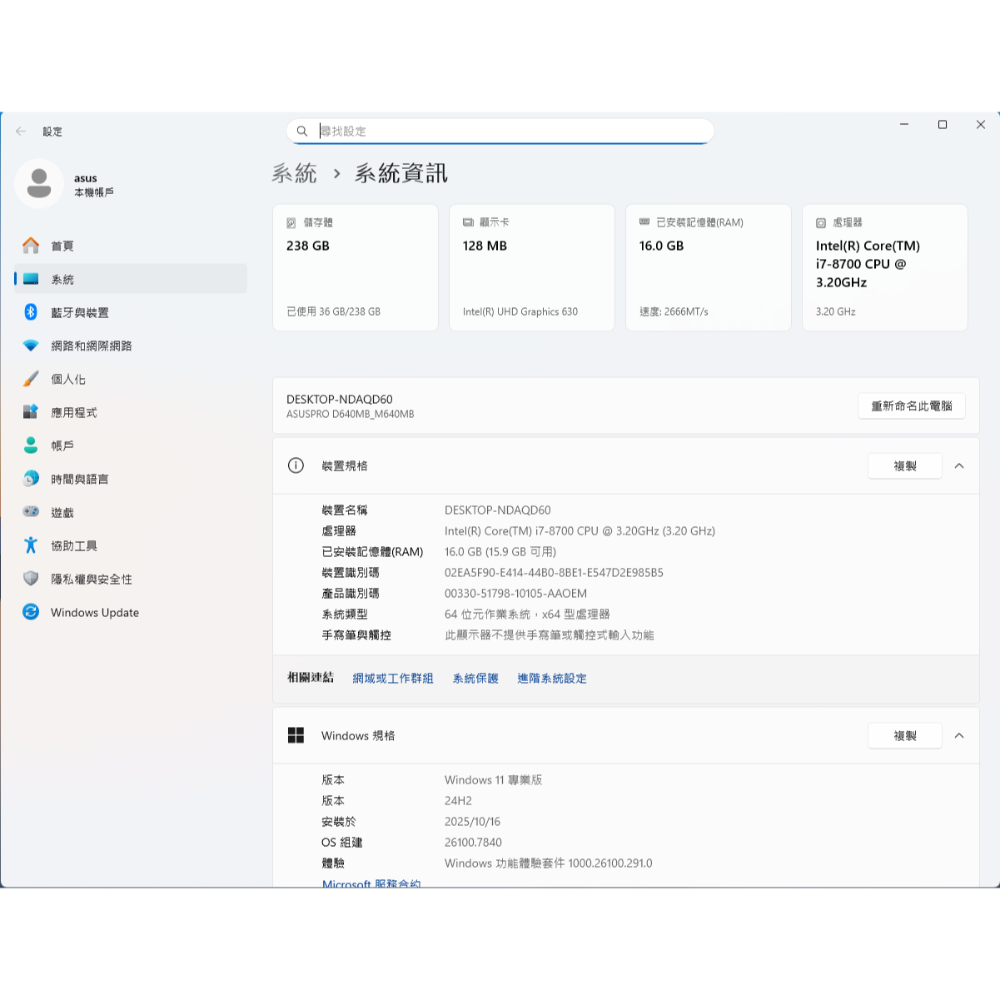Click the back arrow icon
1000x1000 pixels.
(20, 131)
